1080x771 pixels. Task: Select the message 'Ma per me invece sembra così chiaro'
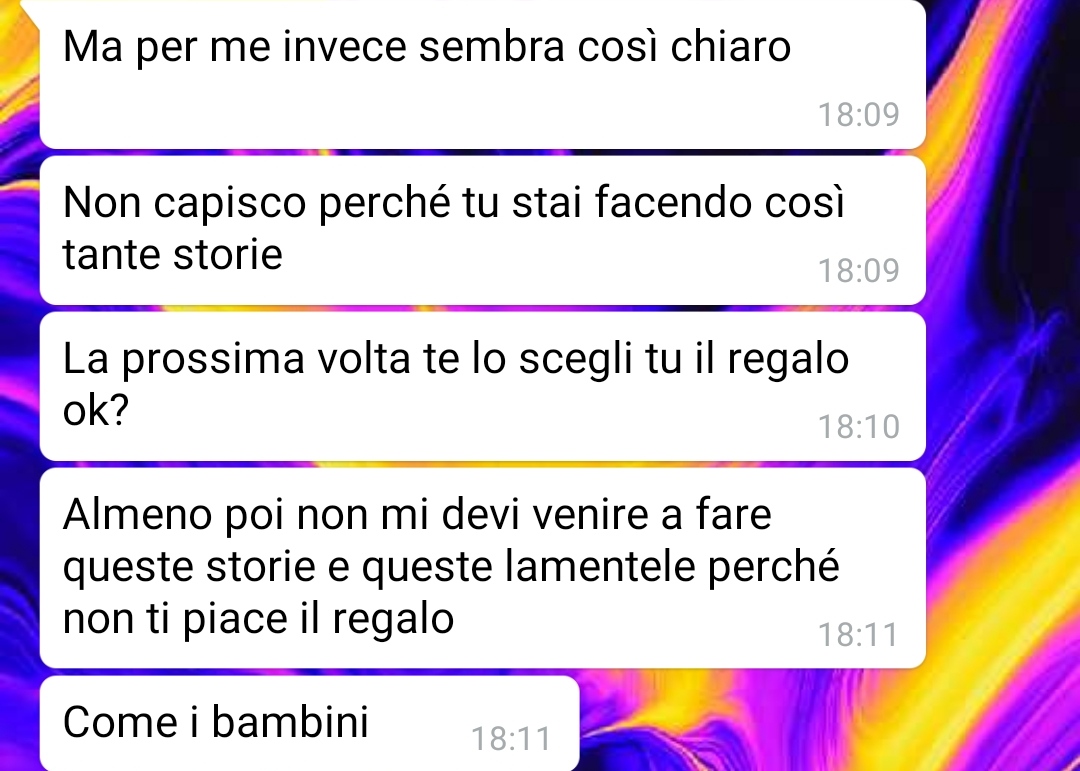pos(482,74)
